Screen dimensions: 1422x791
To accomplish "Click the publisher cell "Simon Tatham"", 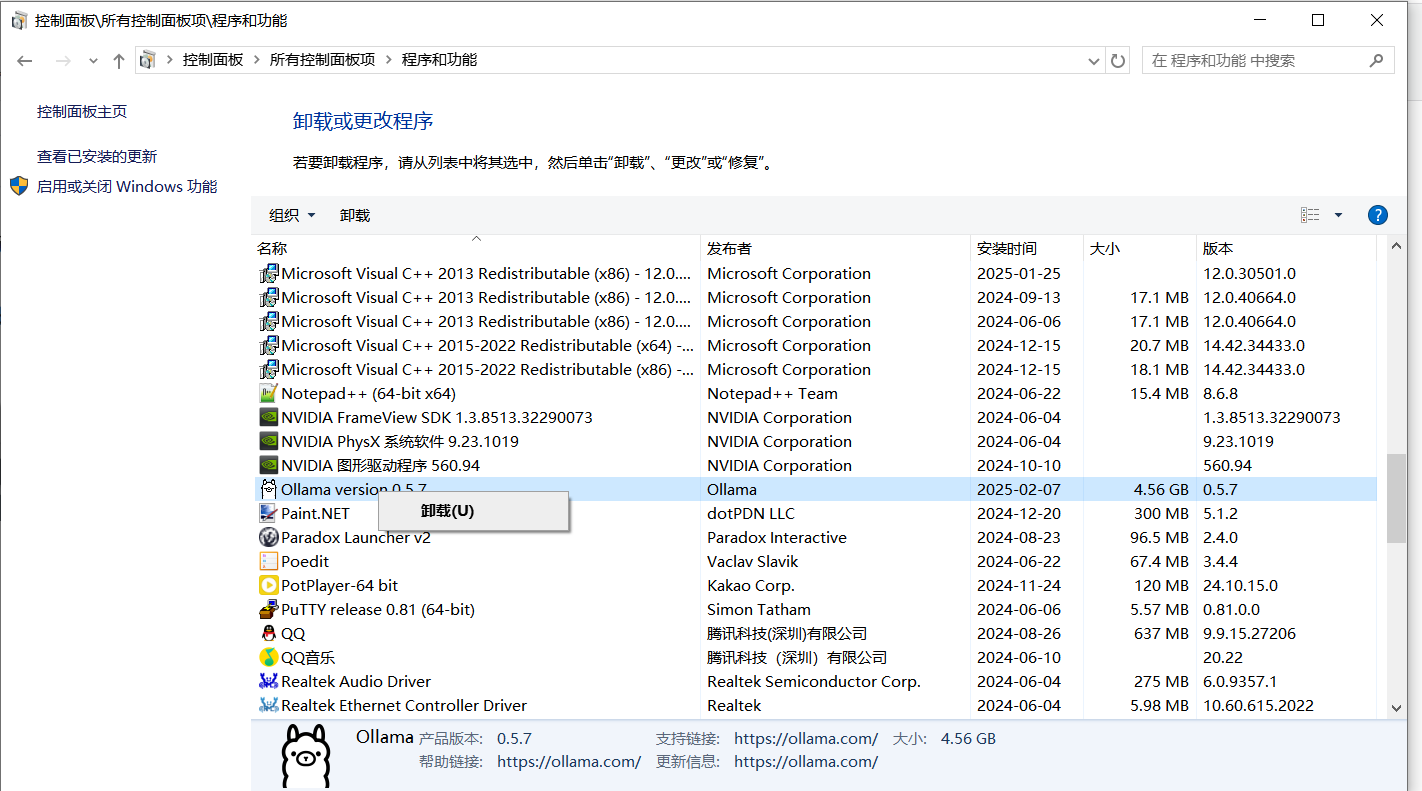I will point(759,610).
